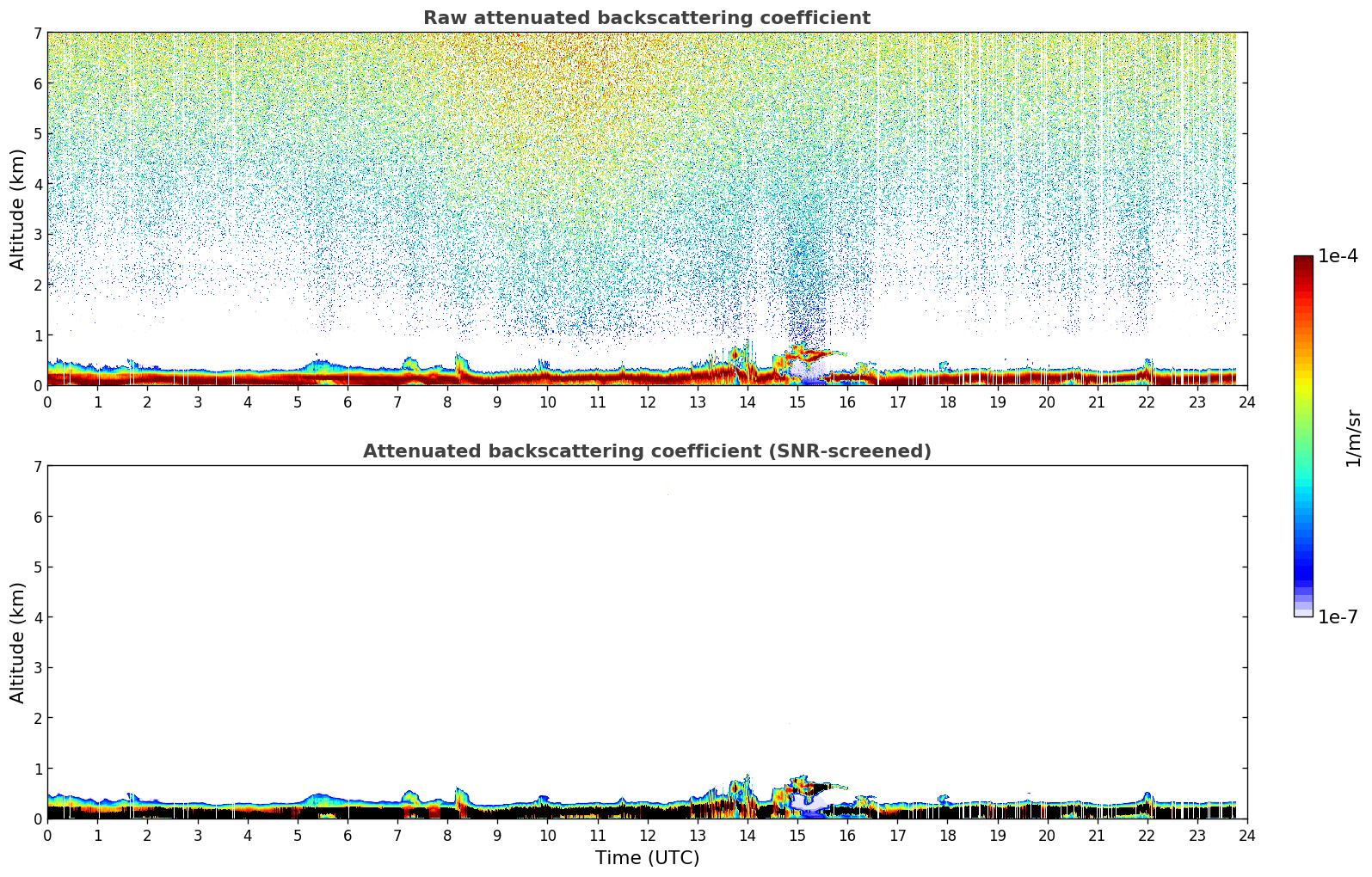Image resolution: width=1372 pixels, height=877 pixels.
Task: Click the "Time (UTC)" x-axis label
Action: [647, 858]
